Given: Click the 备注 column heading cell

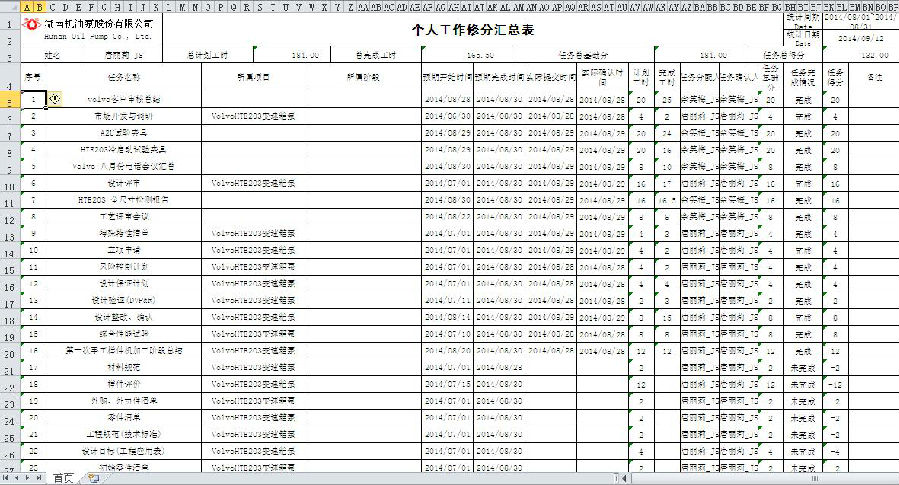Looking at the screenshot, I should [874, 77].
